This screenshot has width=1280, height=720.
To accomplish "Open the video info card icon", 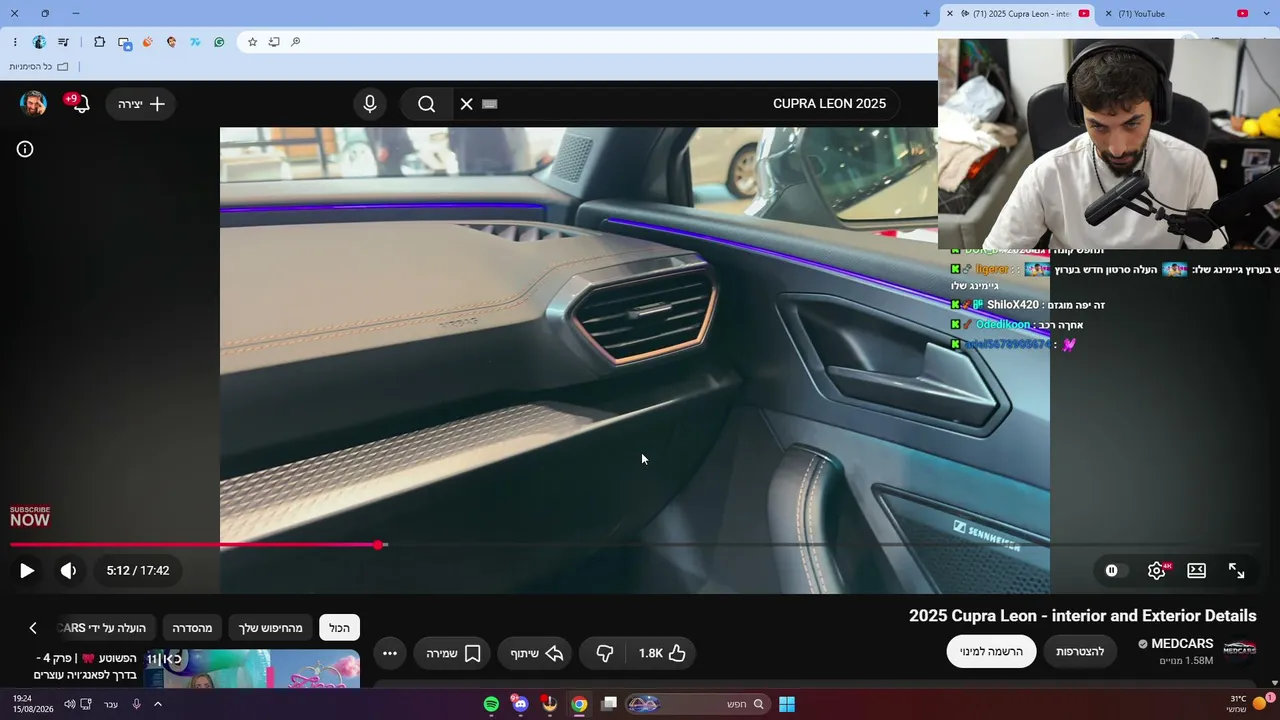I will [x=25, y=149].
